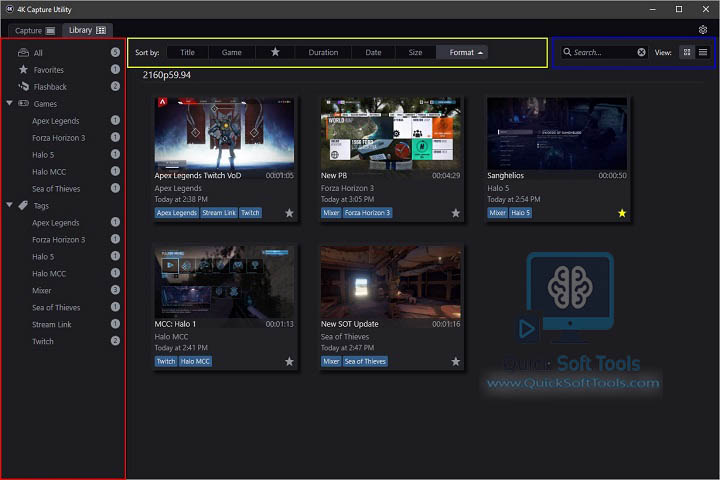Click Twitch tag on Apex Legends clip
The height and width of the screenshot is (480, 720).
pos(250,213)
